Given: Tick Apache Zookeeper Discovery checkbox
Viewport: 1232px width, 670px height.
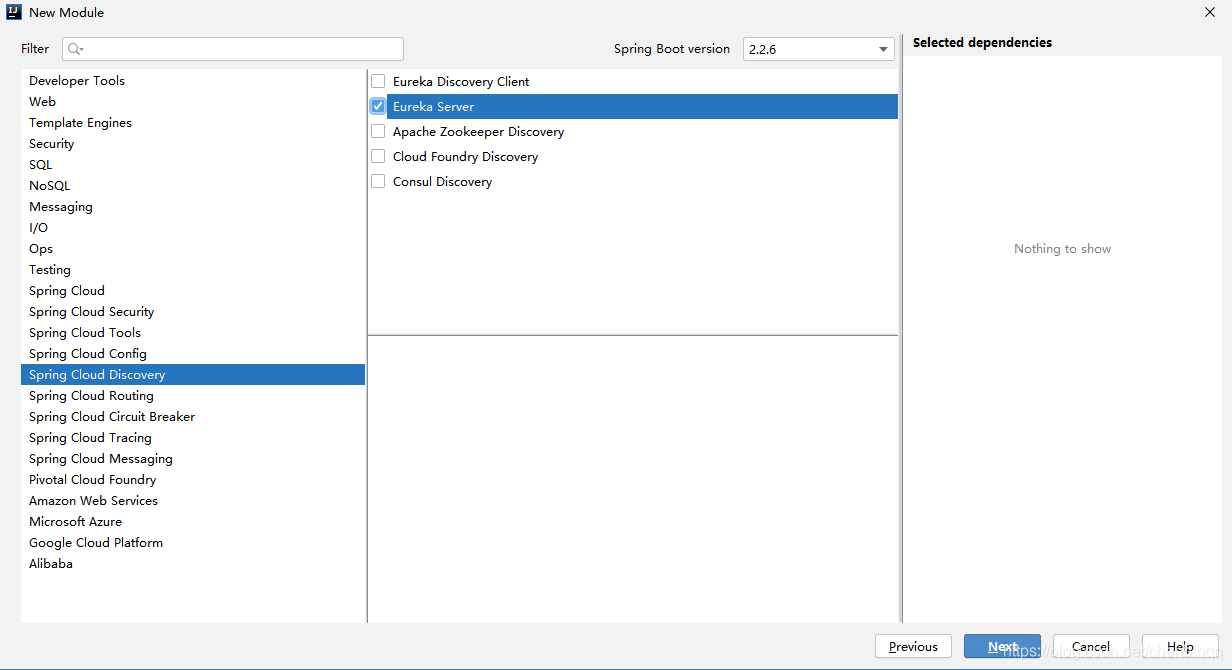Looking at the screenshot, I should tap(378, 131).
